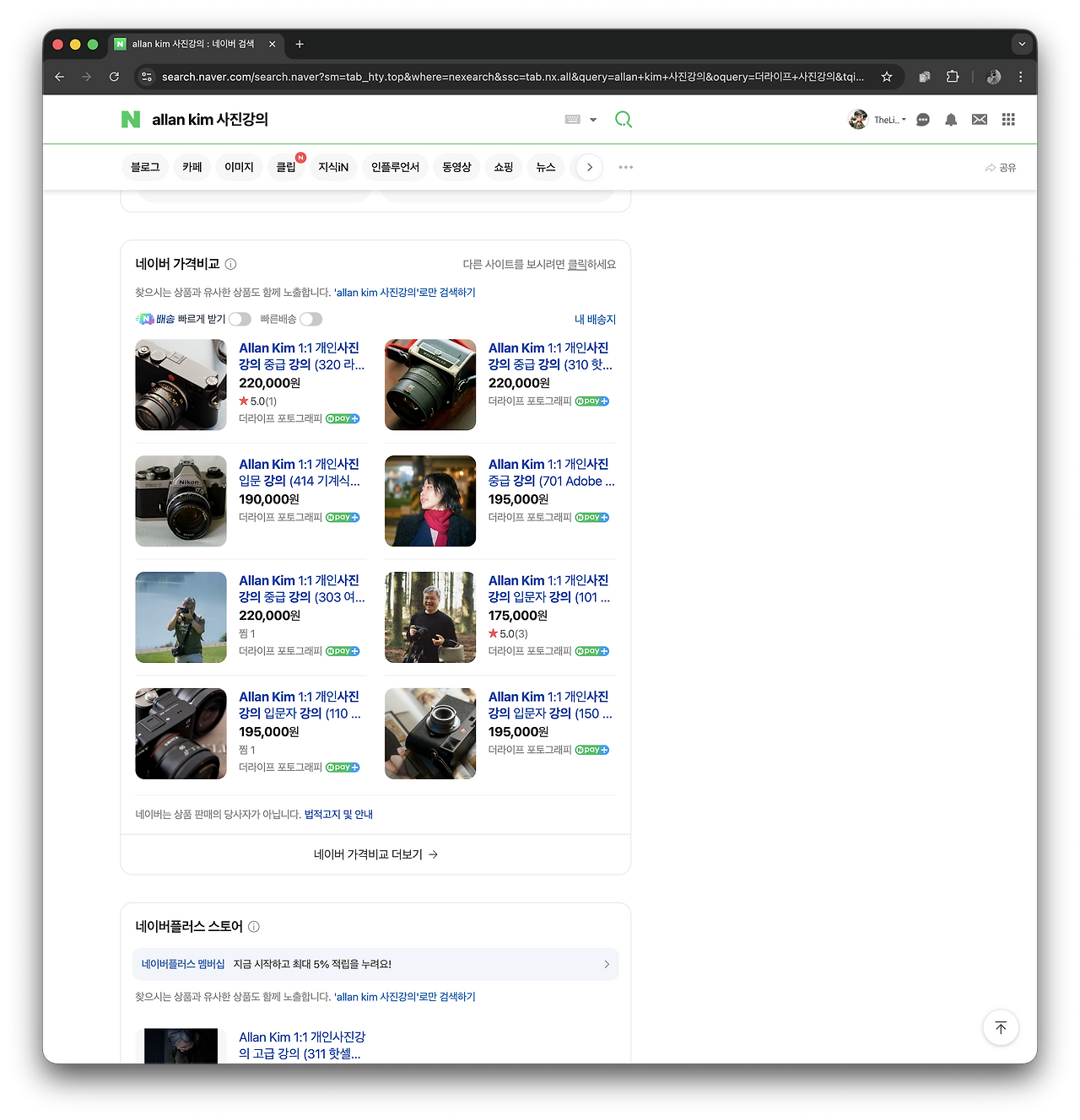This screenshot has height=1120, width=1080.
Task: Open the 320 라... 중급 강의 product title
Action: coord(302,356)
